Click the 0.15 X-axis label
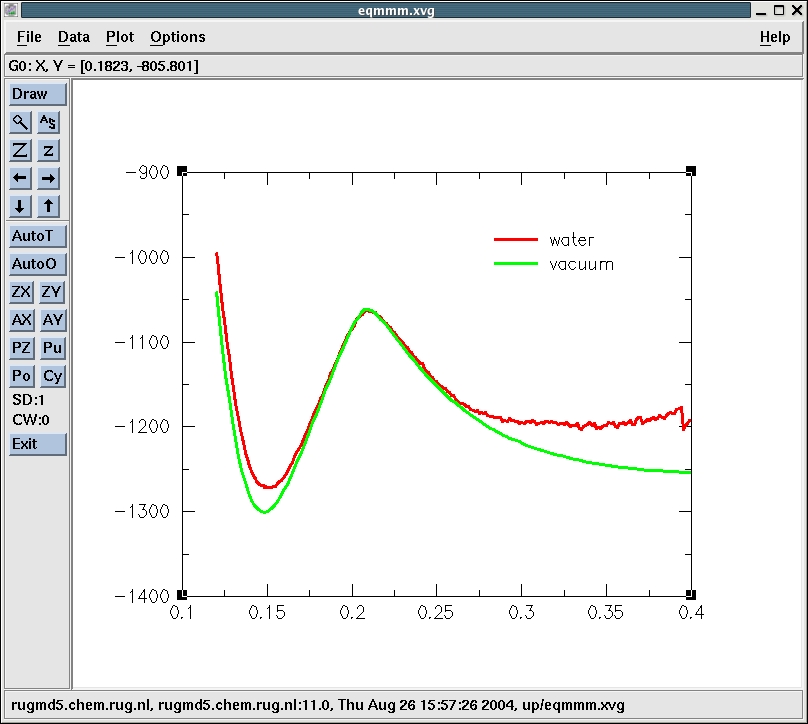This screenshot has height=724, width=808. tap(267, 613)
